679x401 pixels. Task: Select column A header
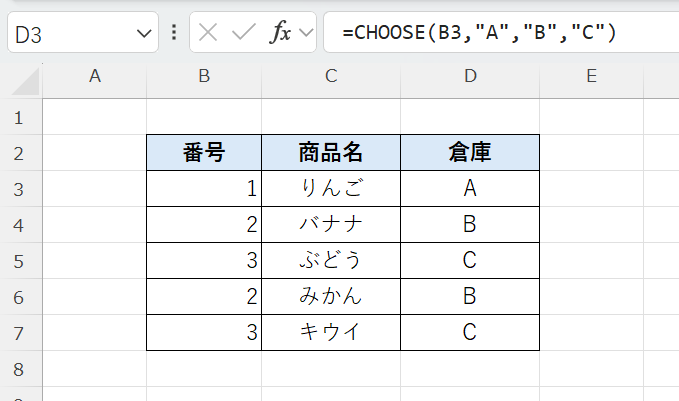click(95, 76)
